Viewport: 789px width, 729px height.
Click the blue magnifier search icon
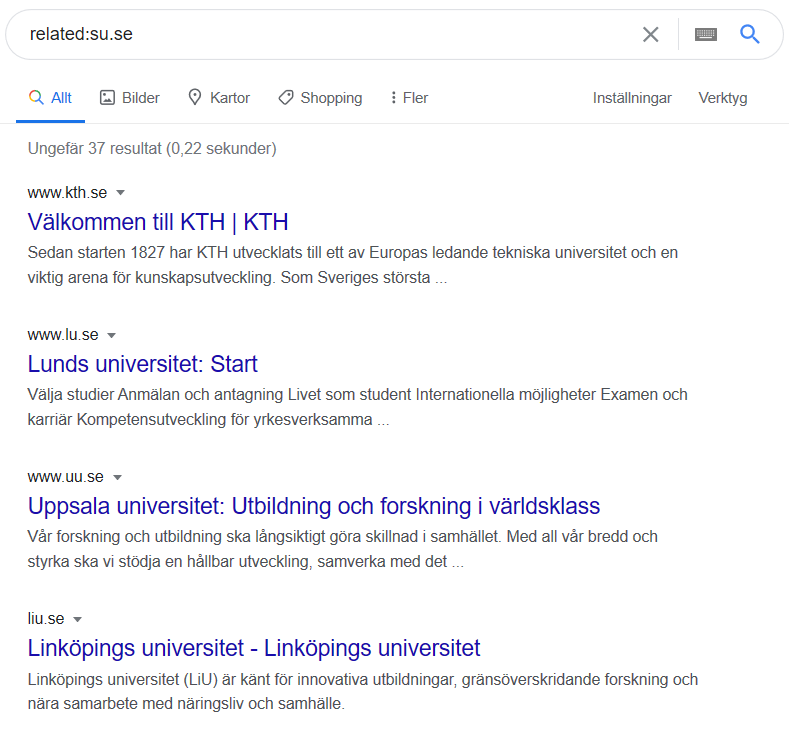click(749, 34)
